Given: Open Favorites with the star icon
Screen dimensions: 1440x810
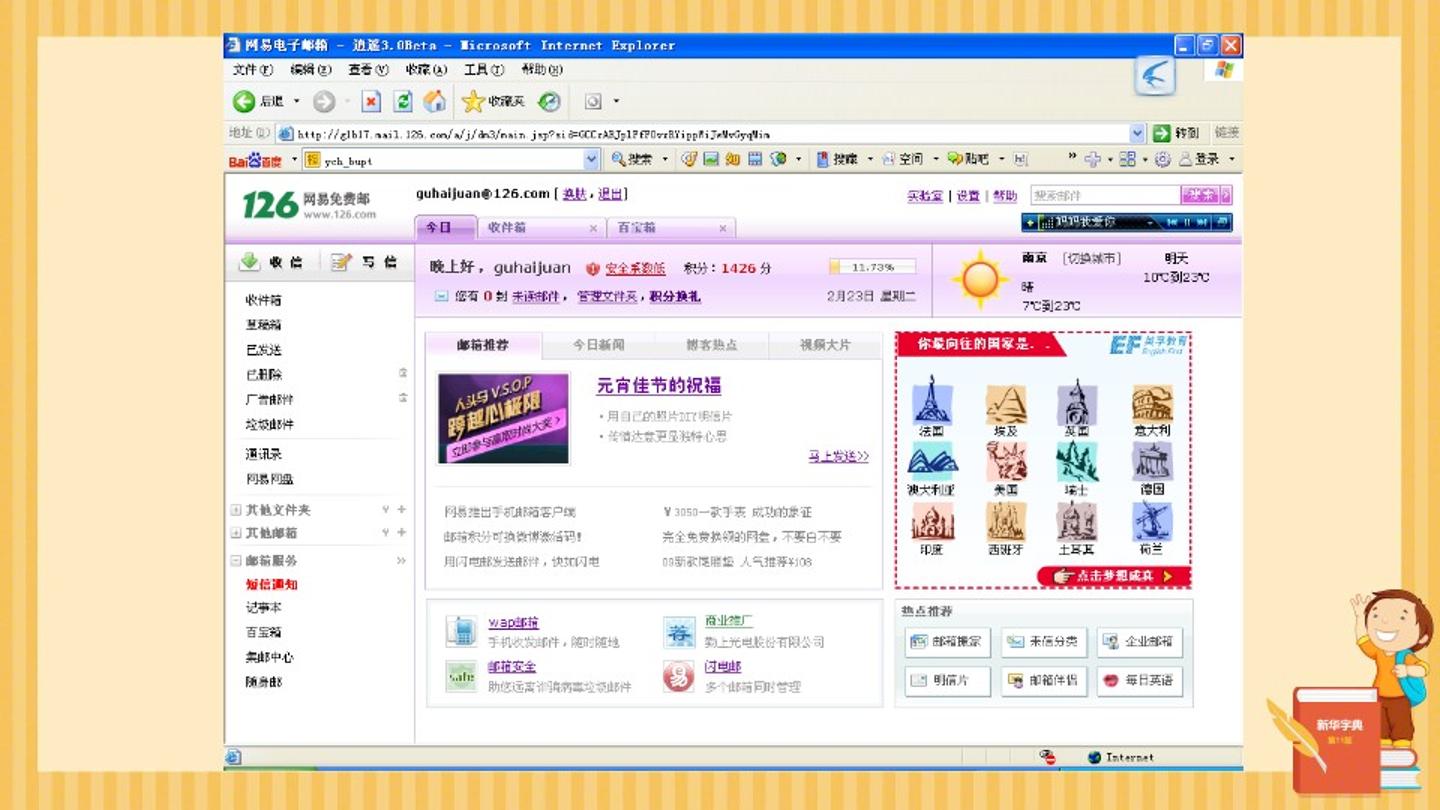Looking at the screenshot, I should (473, 101).
